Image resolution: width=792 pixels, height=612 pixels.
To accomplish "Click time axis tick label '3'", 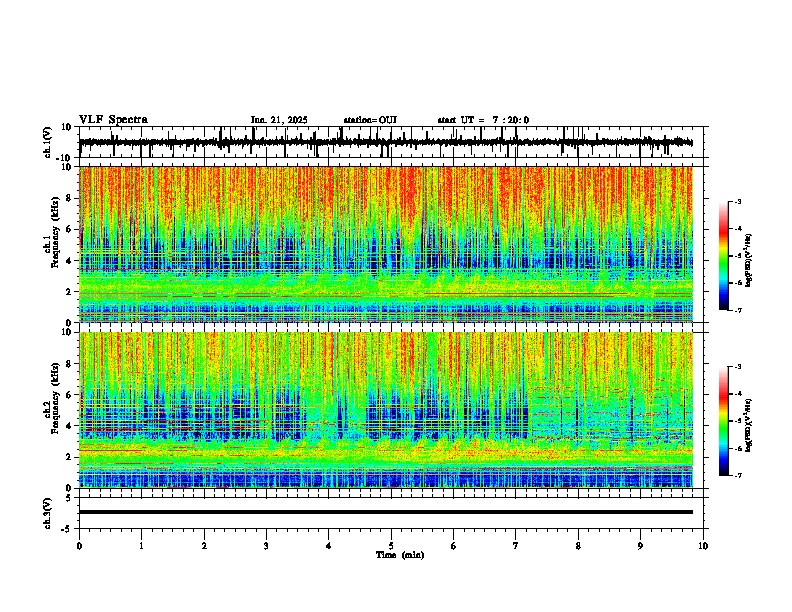I will (266, 546).
